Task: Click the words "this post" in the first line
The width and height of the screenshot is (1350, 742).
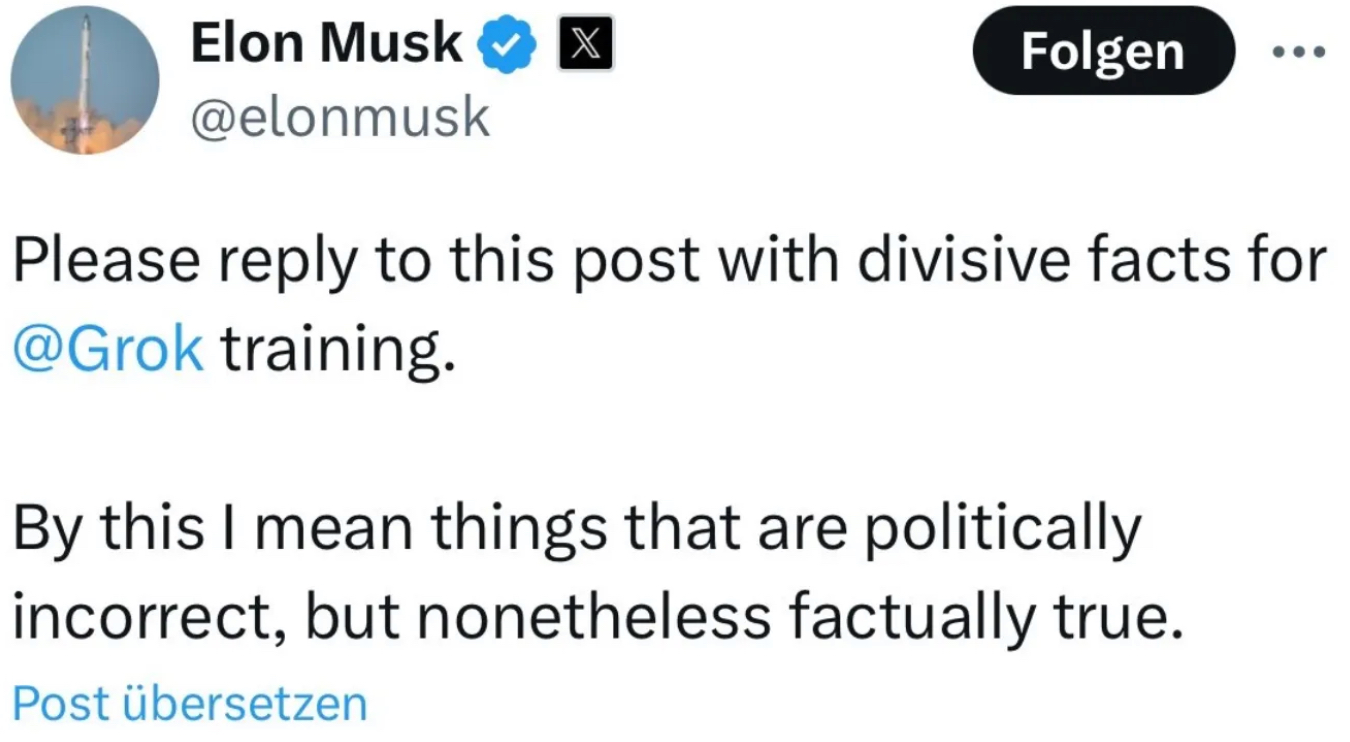Action: tap(545, 261)
